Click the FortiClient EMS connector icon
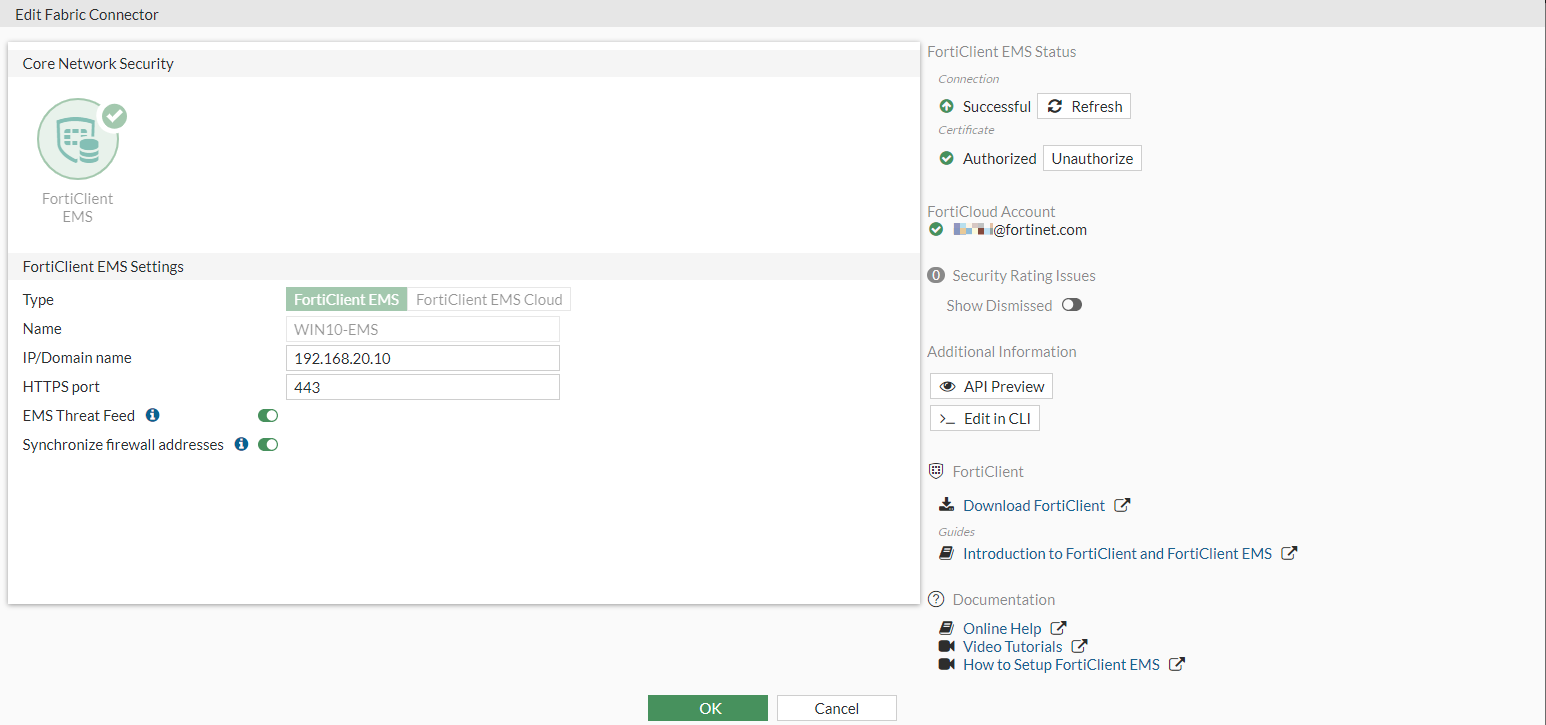Image resolution: width=1546 pixels, height=725 pixels. pyautogui.click(x=79, y=138)
